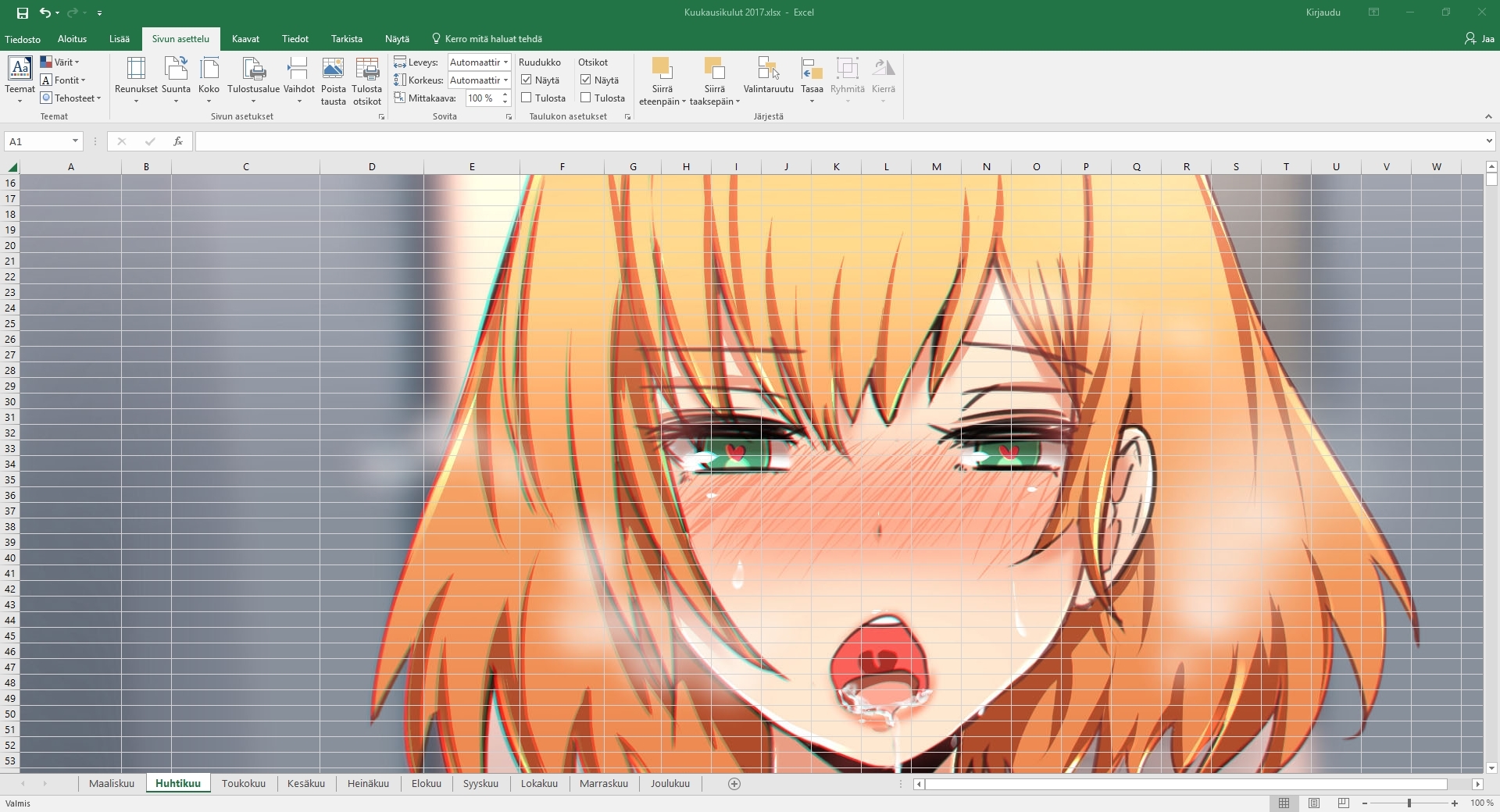This screenshot has width=1500, height=812.
Task: Open ribbon display options icon
Action: (1373, 12)
